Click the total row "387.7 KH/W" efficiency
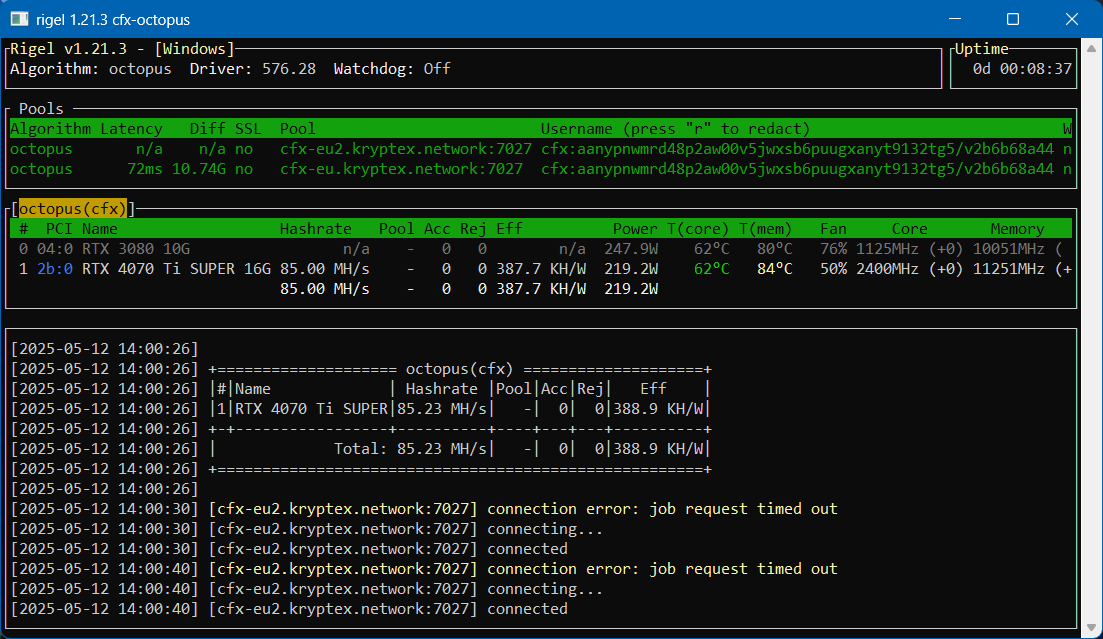The image size is (1103, 639). click(x=541, y=289)
